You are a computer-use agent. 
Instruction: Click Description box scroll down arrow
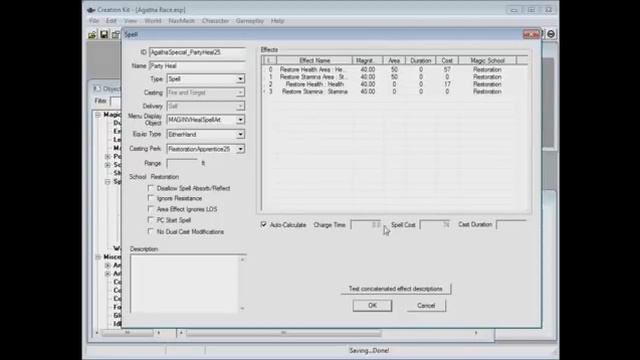(x=242, y=309)
